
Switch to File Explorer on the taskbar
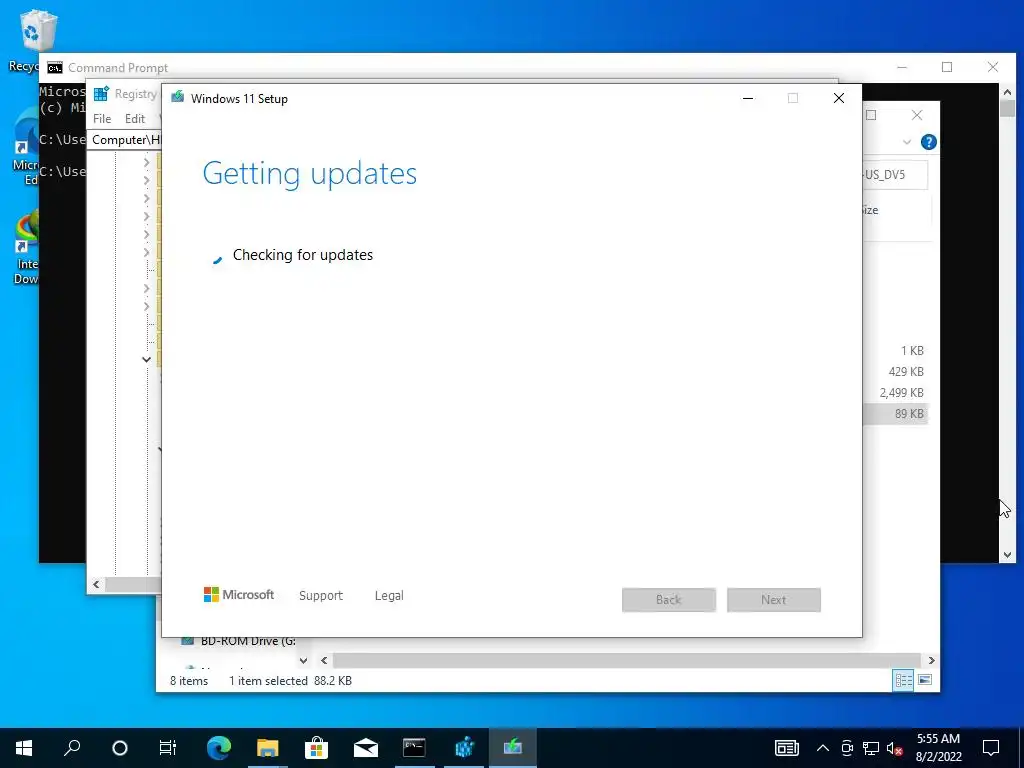[x=267, y=747]
